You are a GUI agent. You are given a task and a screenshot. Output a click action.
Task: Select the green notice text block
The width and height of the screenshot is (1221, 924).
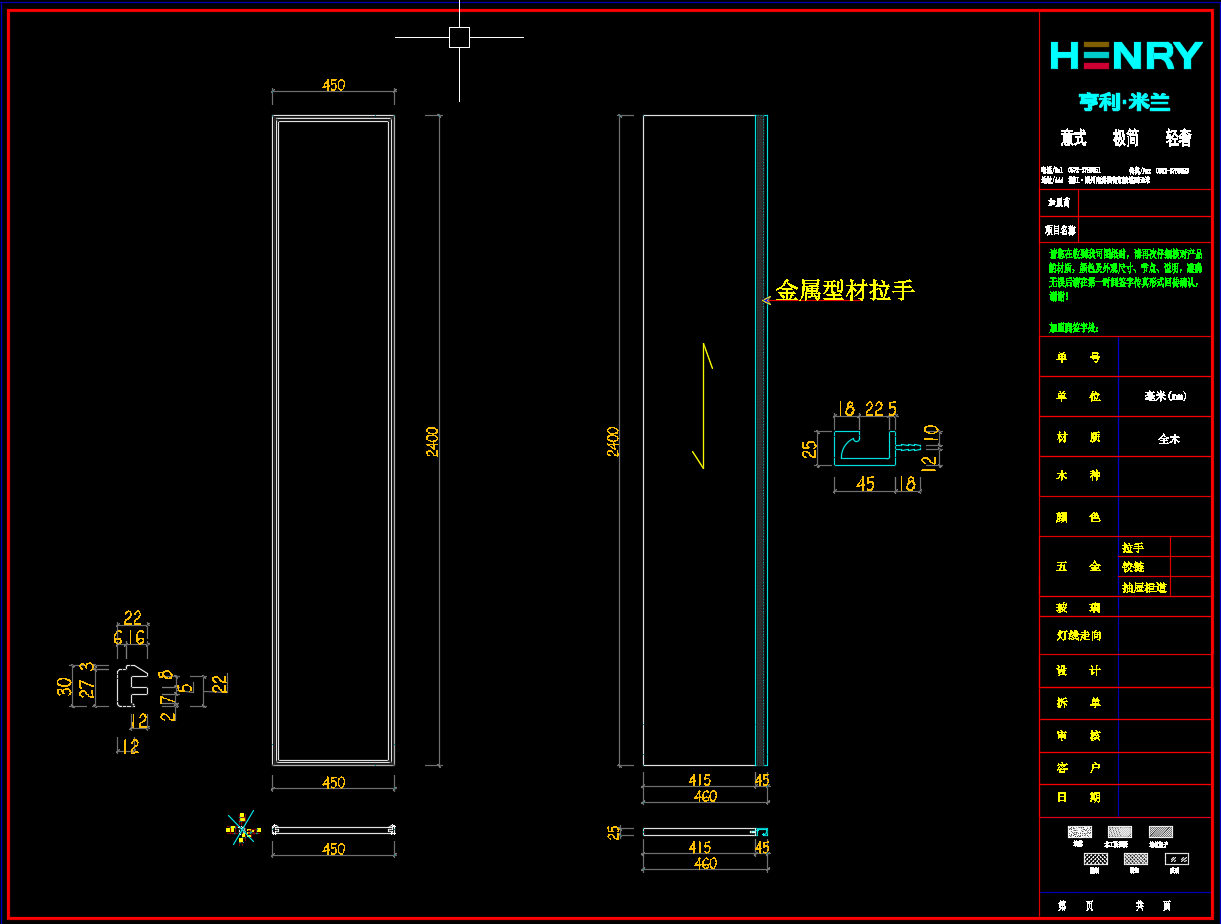tap(1117, 275)
